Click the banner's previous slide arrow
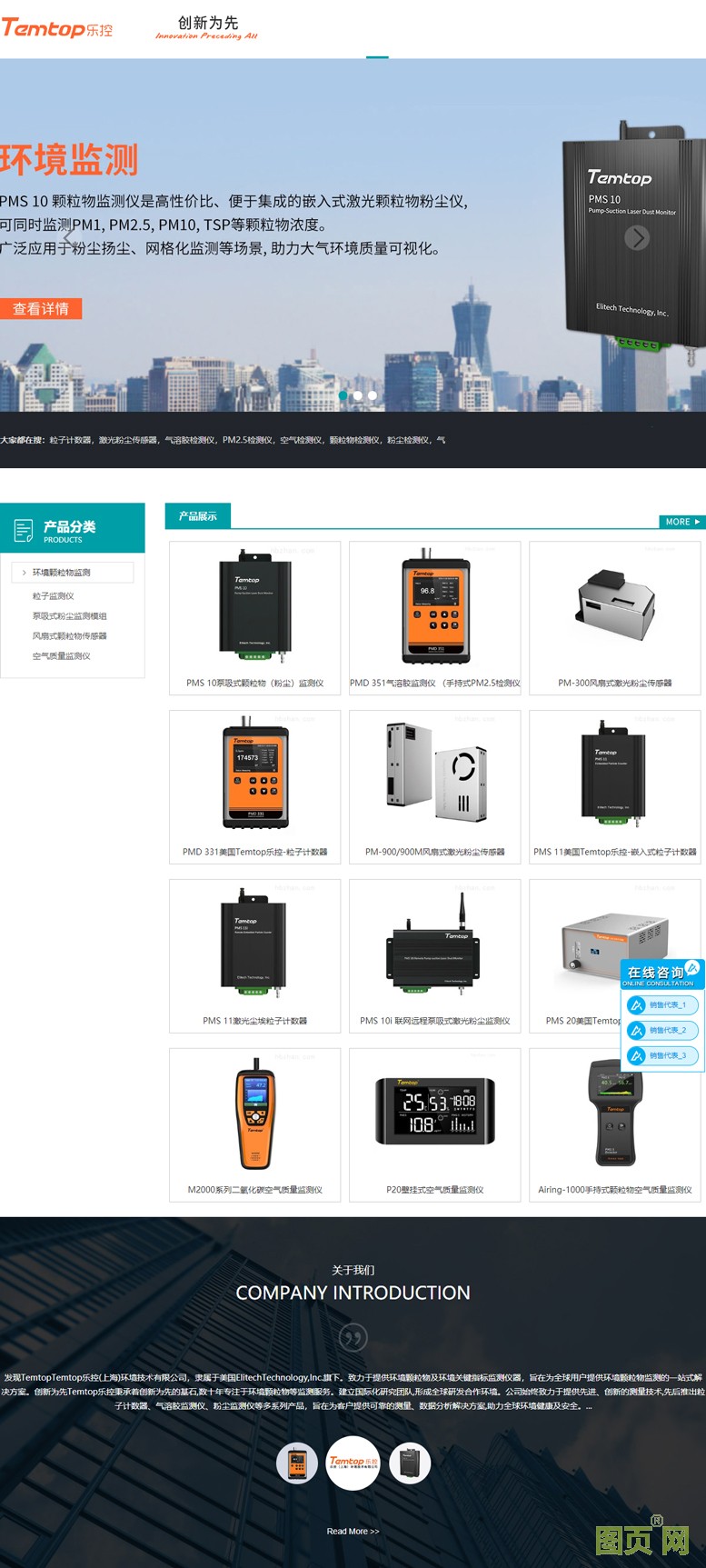This screenshot has width=706, height=1568. pyautogui.click(x=72, y=237)
